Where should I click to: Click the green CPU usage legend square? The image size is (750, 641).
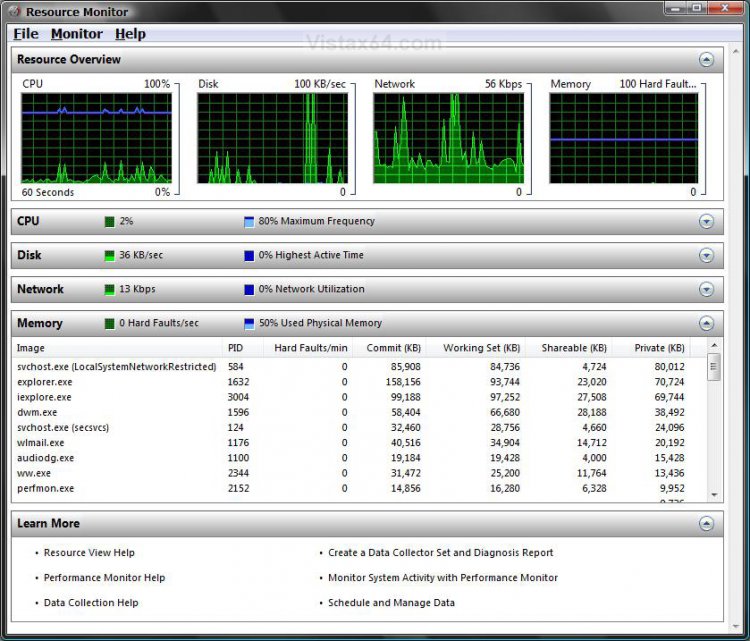point(110,222)
